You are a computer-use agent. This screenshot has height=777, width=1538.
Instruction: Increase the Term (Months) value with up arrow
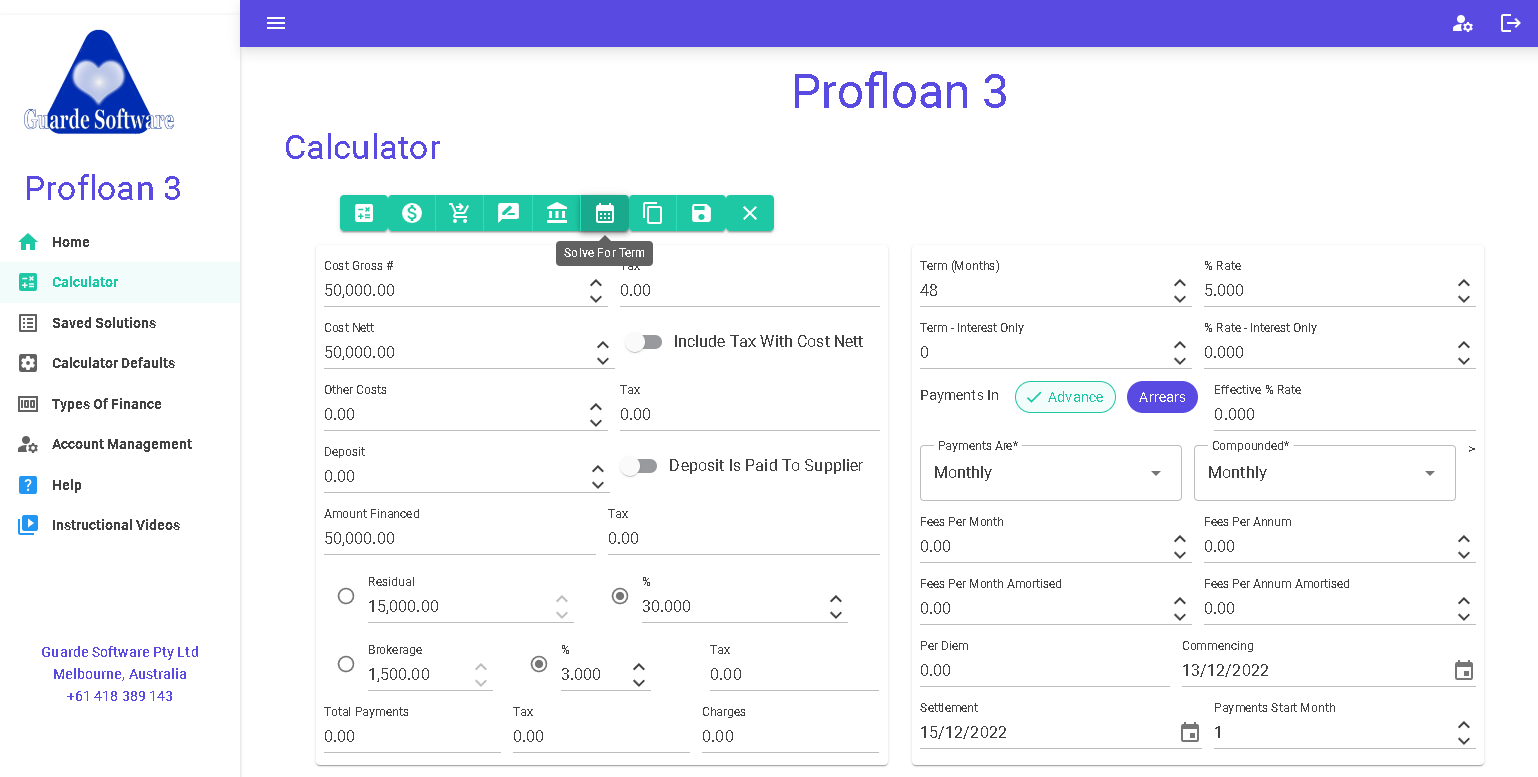pyautogui.click(x=1180, y=284)
